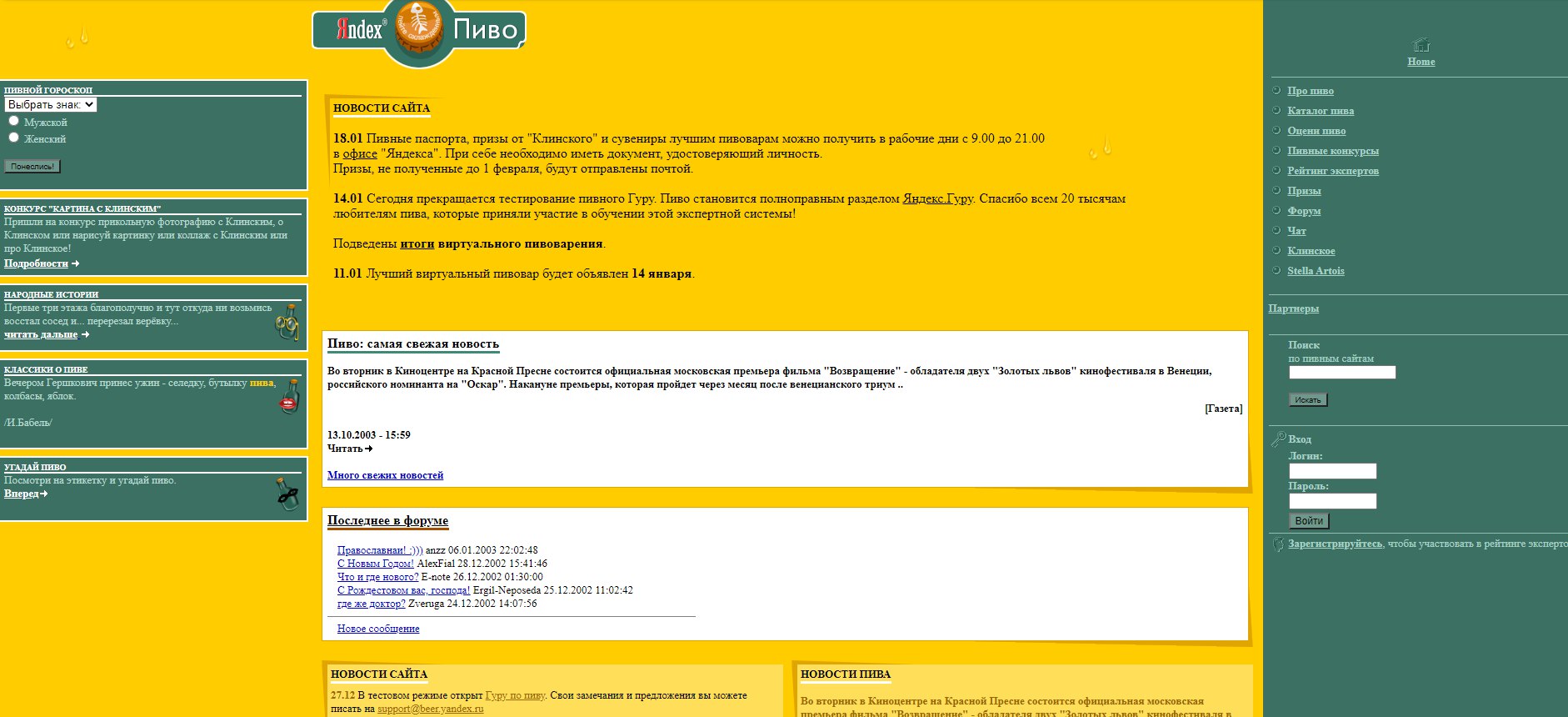
Task: Open the Пивной гороскоп heading link
Action: click(x=48, y=90)
